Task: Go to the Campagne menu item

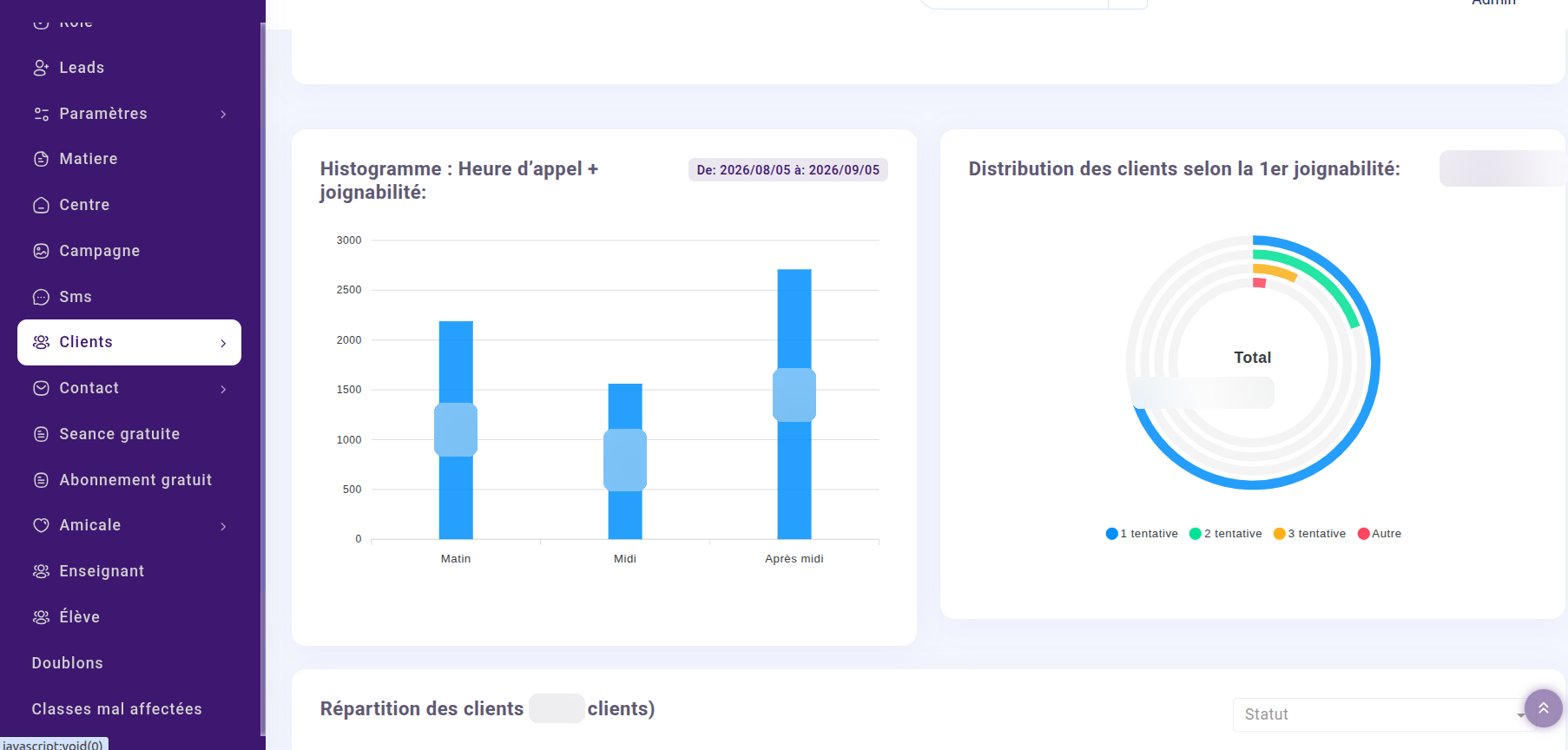Action: click(129, 251)
